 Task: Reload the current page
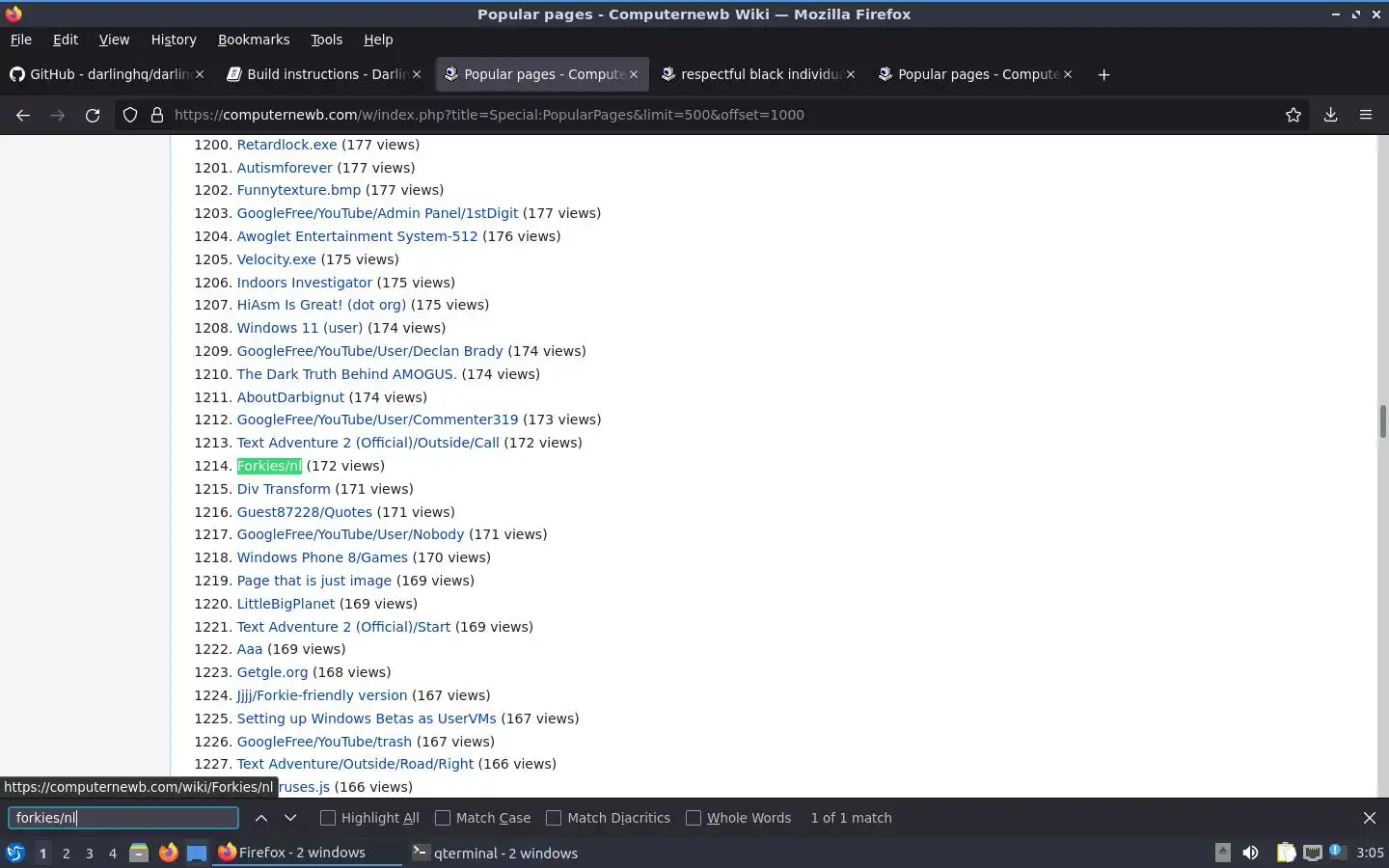point(93,115)
